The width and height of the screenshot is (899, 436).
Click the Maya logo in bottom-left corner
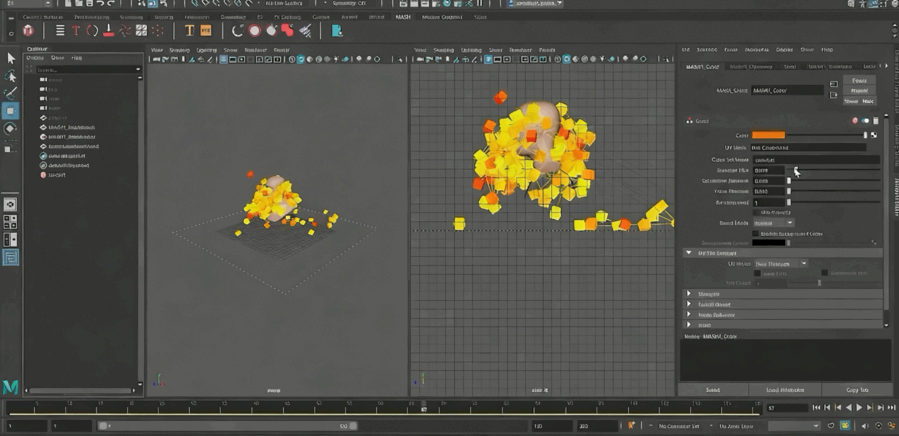point(11,386)
